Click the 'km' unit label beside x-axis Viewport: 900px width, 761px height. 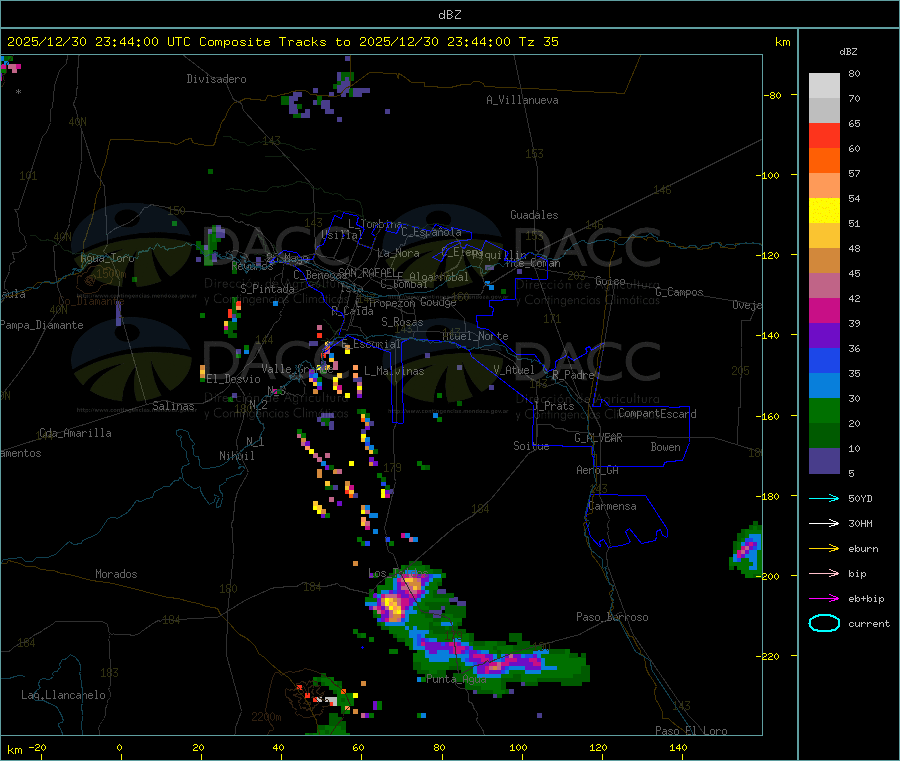(14, 750)
